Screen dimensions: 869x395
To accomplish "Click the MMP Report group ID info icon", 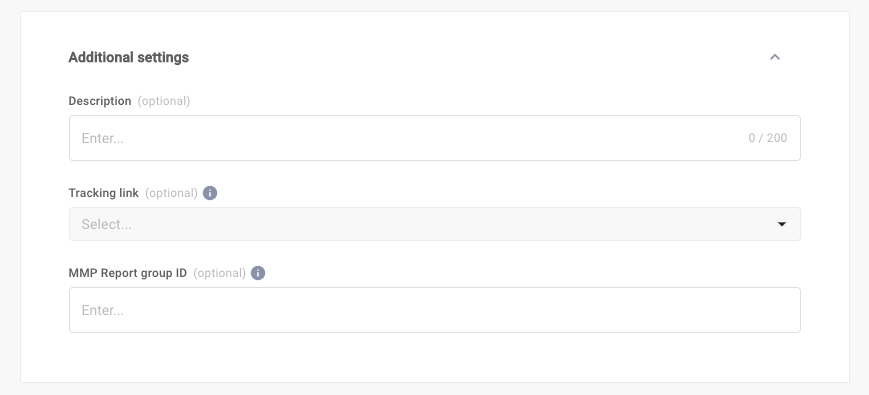I will pos(258,273).
